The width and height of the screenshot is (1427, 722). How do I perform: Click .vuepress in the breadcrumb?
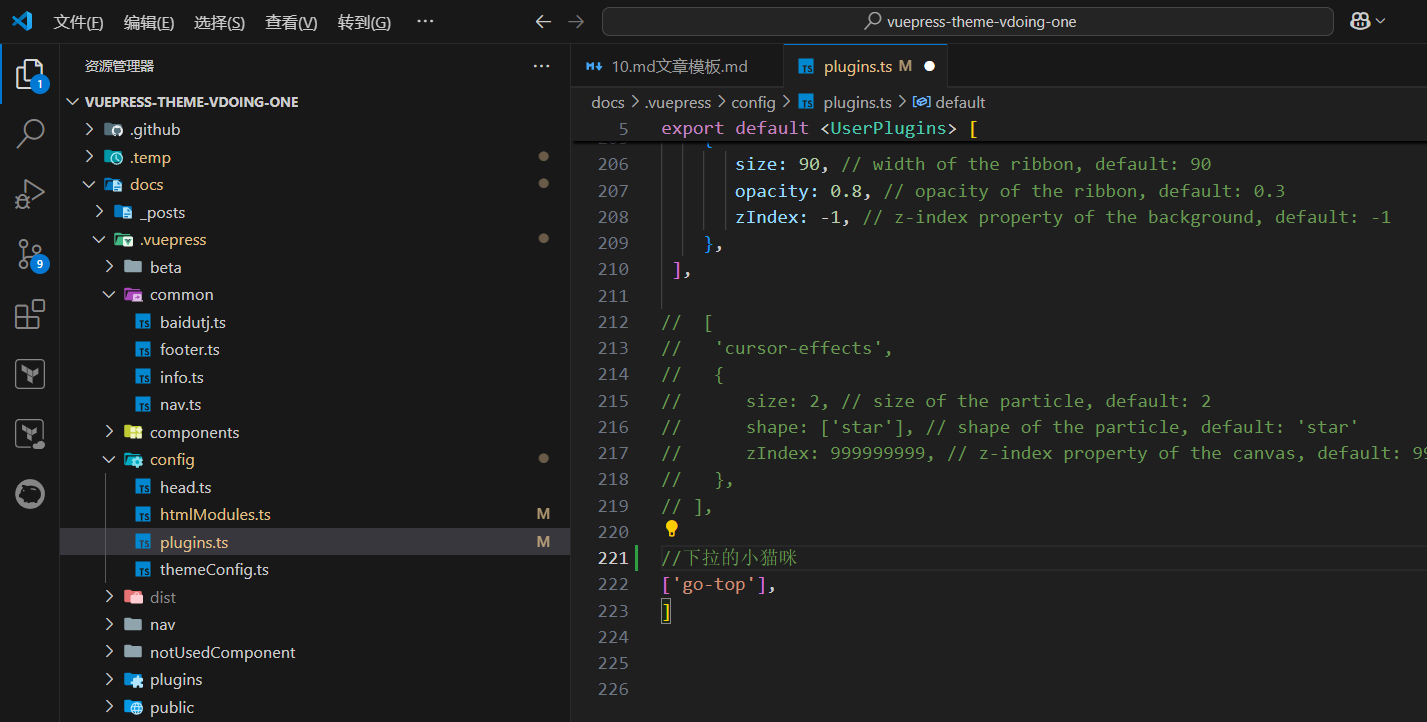[677, 102]
